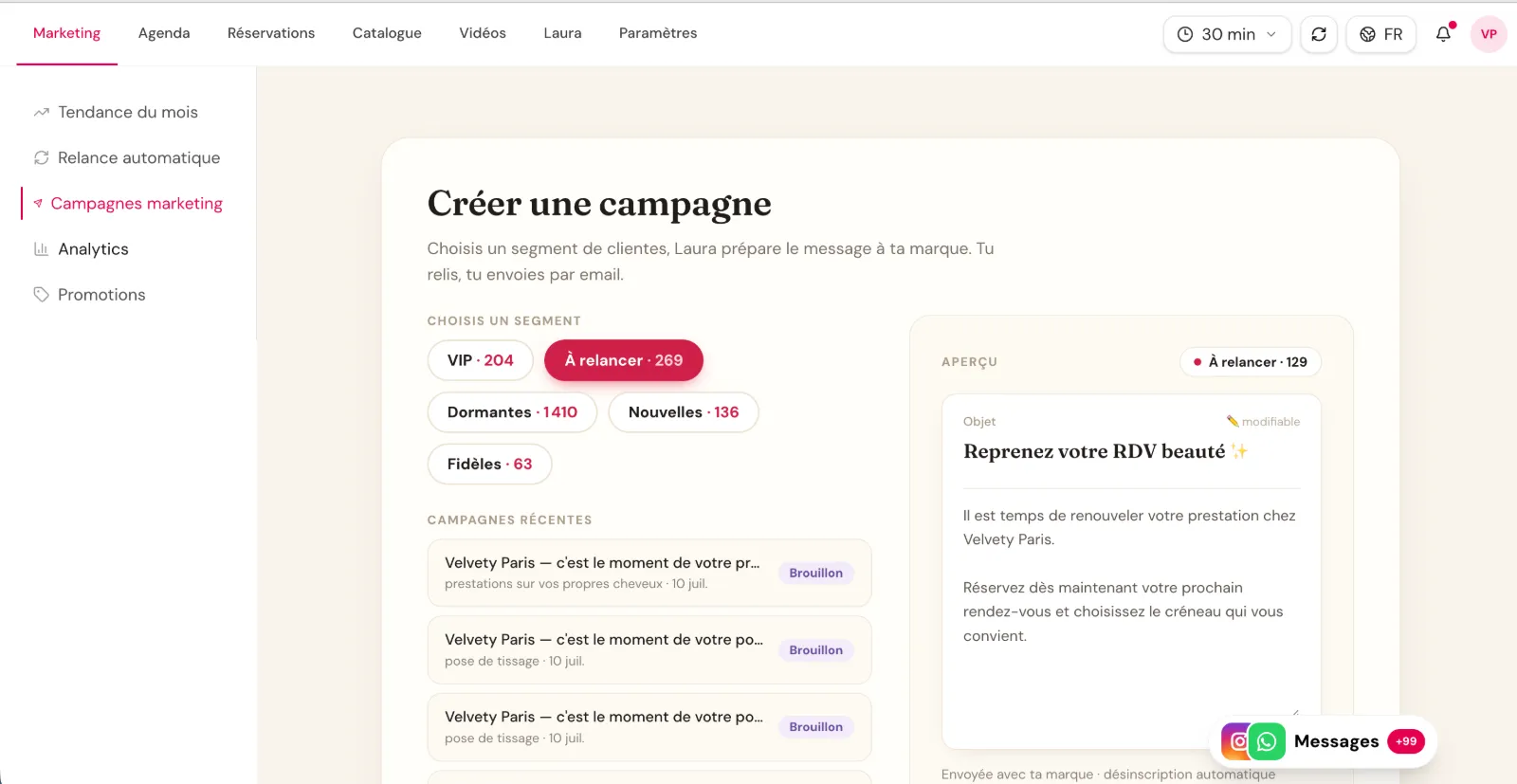The image size is (1517, 784).
Task: Go to Relance automatique in sidebar
Action: (127, 157)
